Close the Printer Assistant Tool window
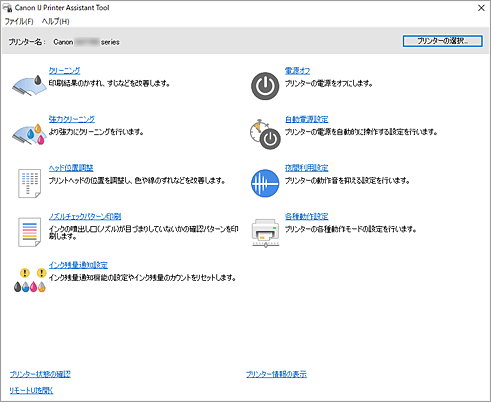This screenshot has width=491, height=403. point(481,8)
